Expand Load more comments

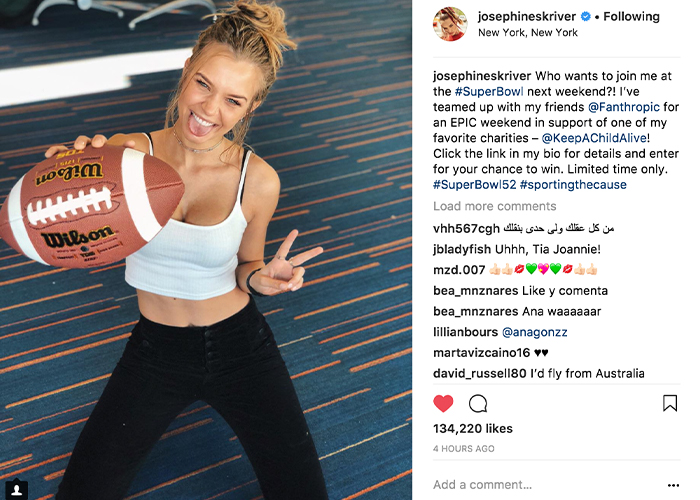coord(495,206)
